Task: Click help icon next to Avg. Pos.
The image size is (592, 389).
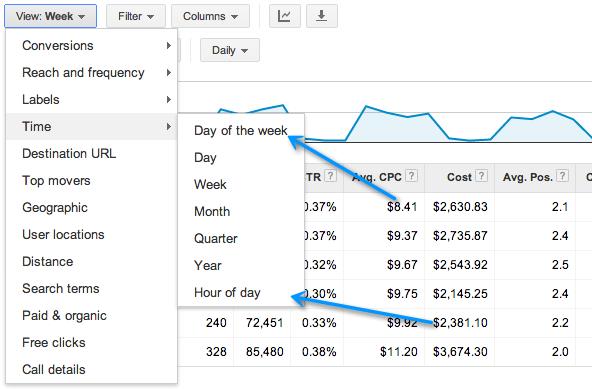Action: click(563, 176)
